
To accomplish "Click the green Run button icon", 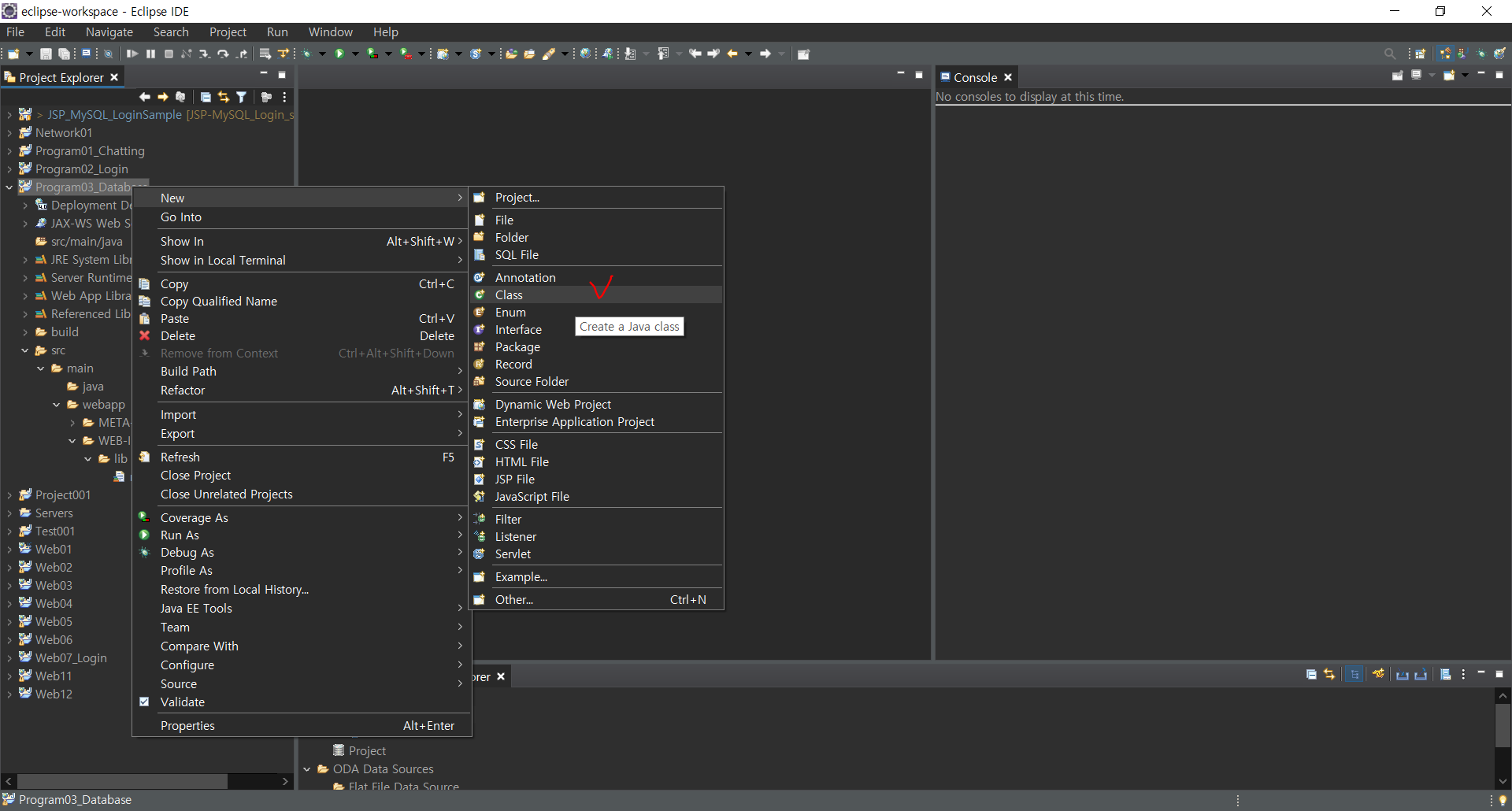I will [339, 54].
